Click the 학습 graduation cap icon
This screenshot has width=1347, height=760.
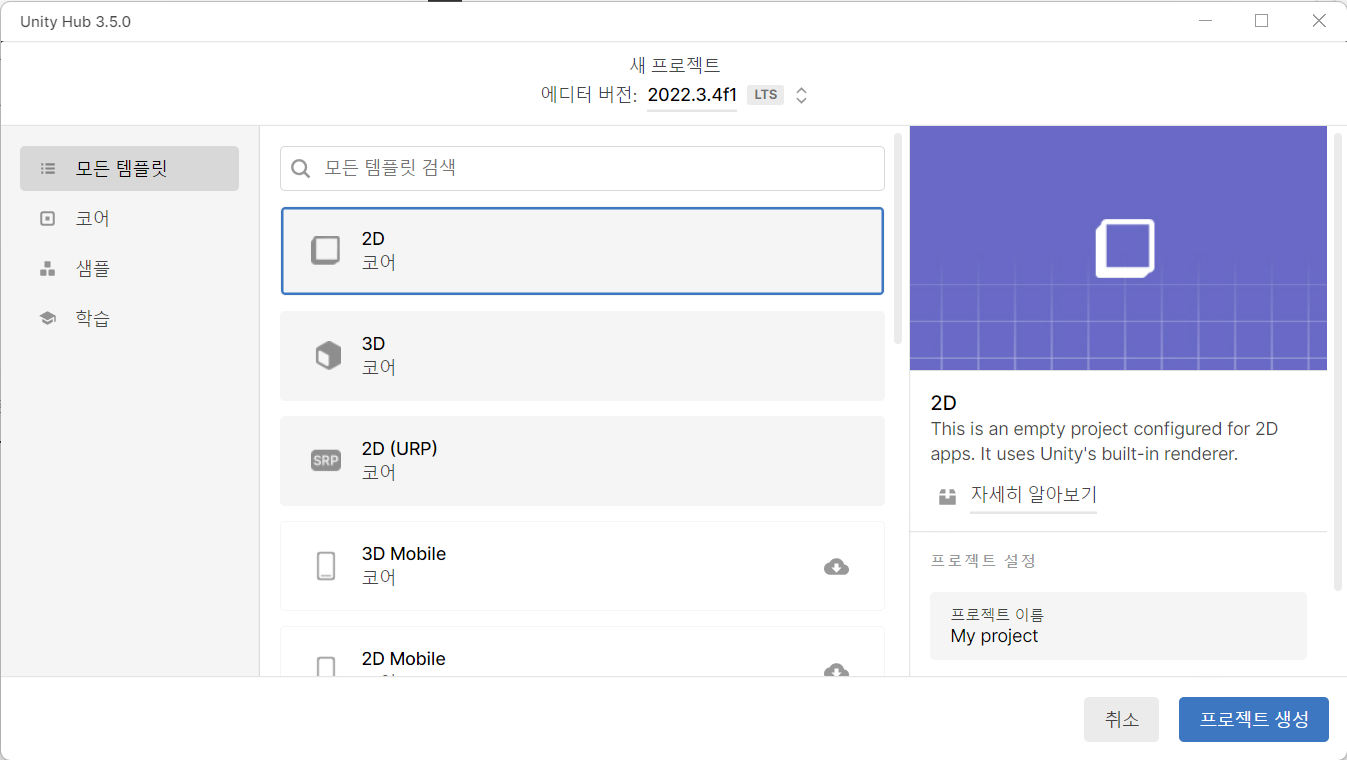click(x=48, y=318)
